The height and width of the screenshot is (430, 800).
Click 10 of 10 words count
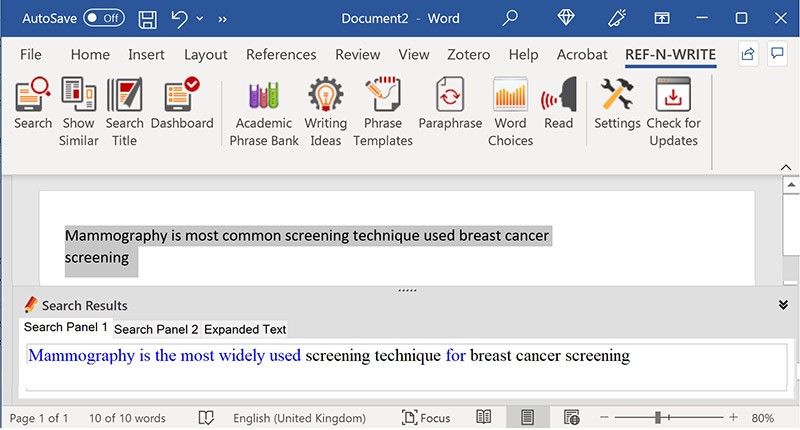(x=127, y=418)
